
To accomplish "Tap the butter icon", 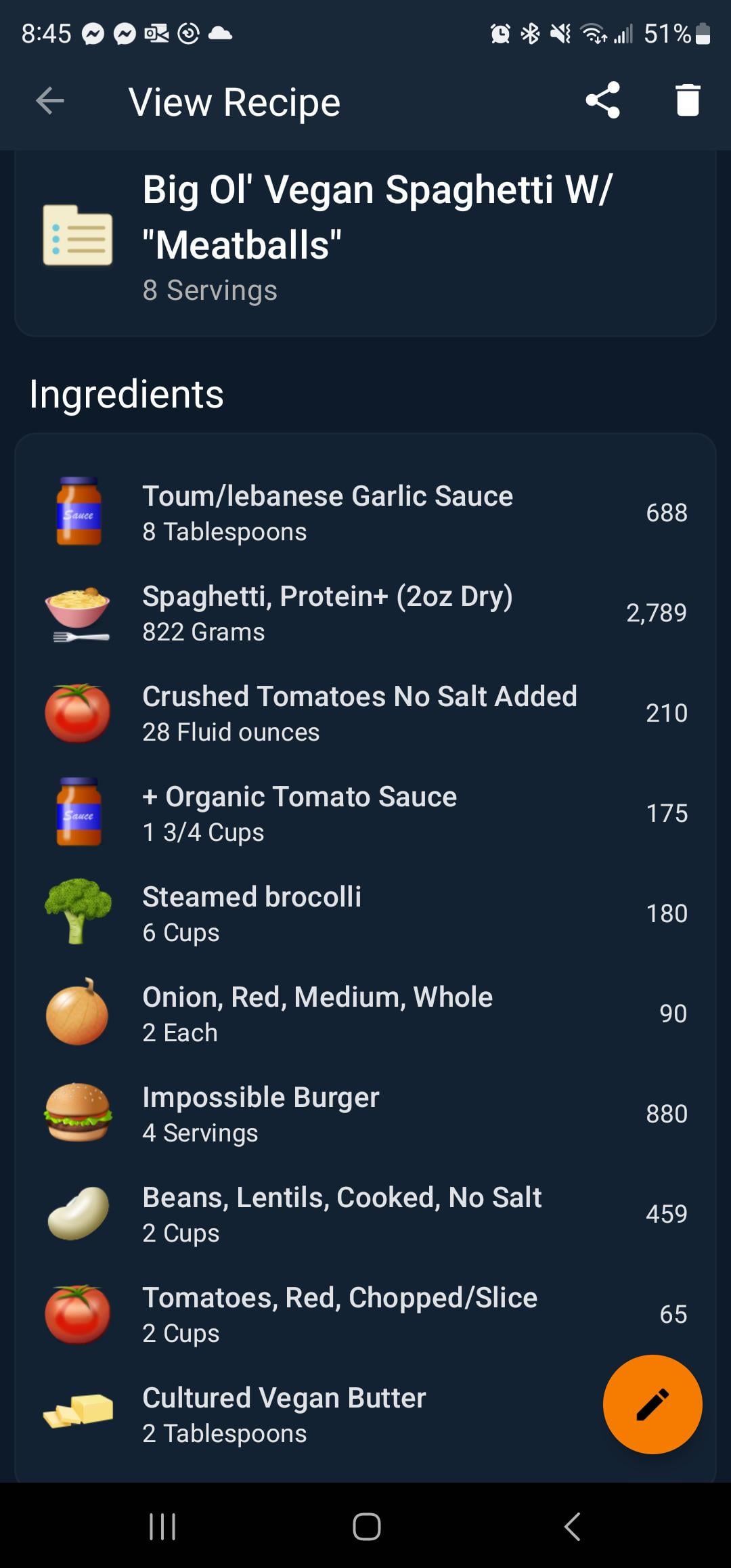I will point(78,1413).
